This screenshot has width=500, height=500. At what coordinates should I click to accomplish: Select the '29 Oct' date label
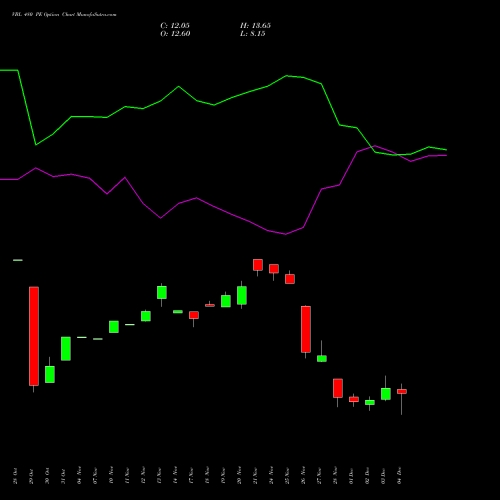31,476
